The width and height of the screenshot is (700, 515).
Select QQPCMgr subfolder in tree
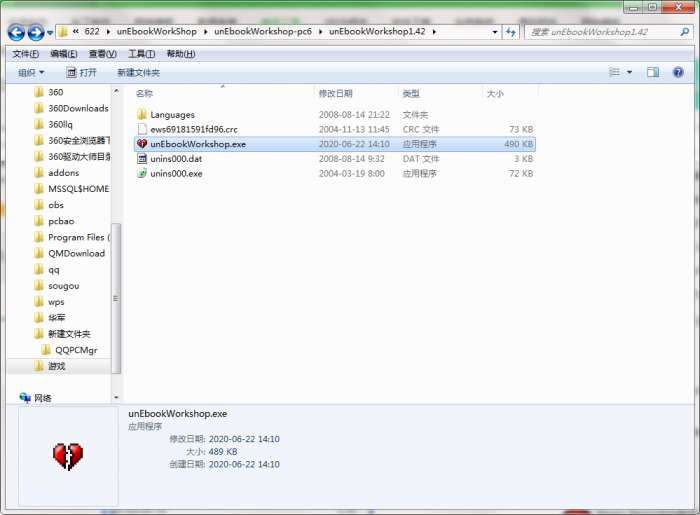(76, 350)
